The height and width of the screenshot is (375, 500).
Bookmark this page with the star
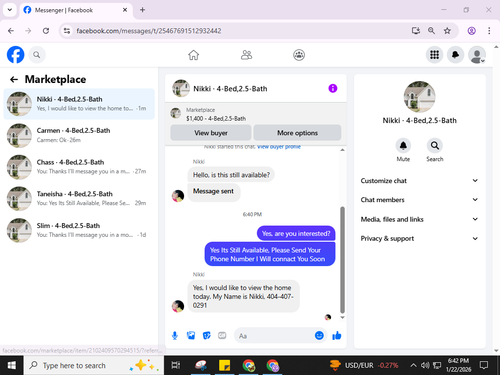(x=447, y=31)
